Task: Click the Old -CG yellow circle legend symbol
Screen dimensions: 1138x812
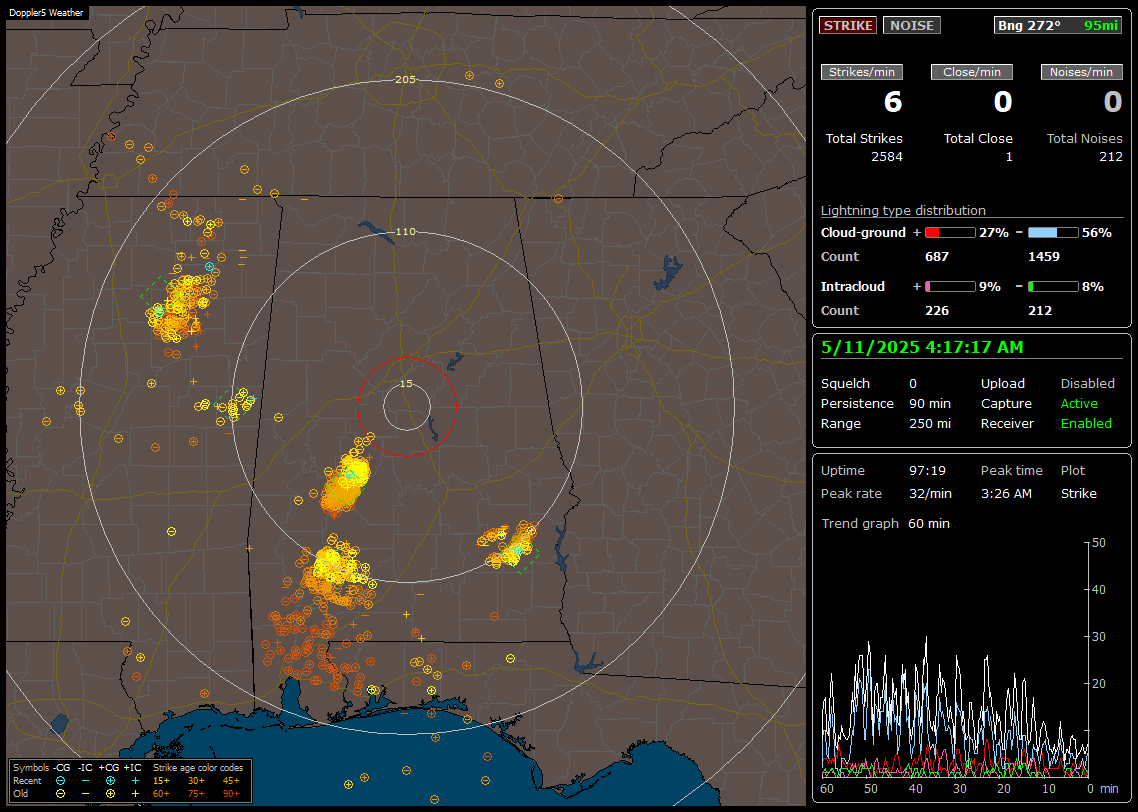Action: coord(60,794)
